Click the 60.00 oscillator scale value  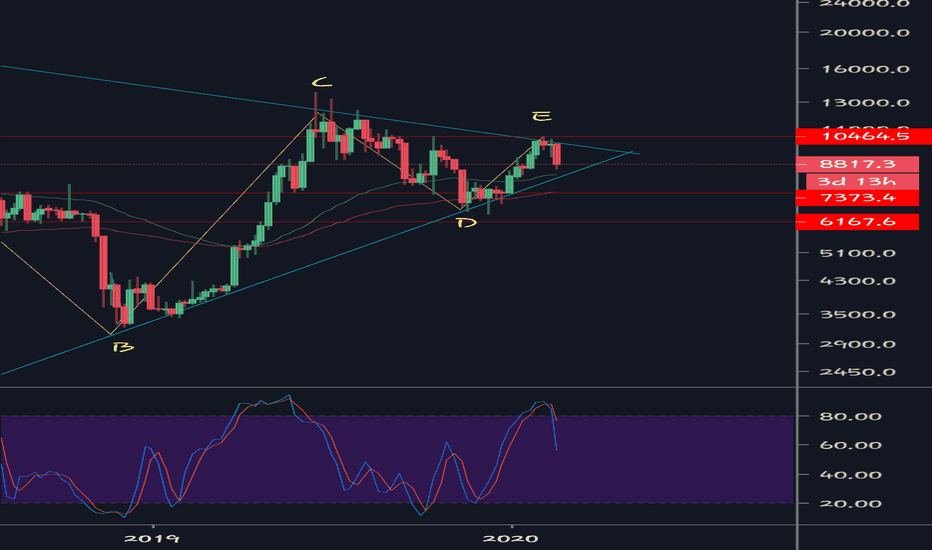pyautogui.click(x=851, y=445)
